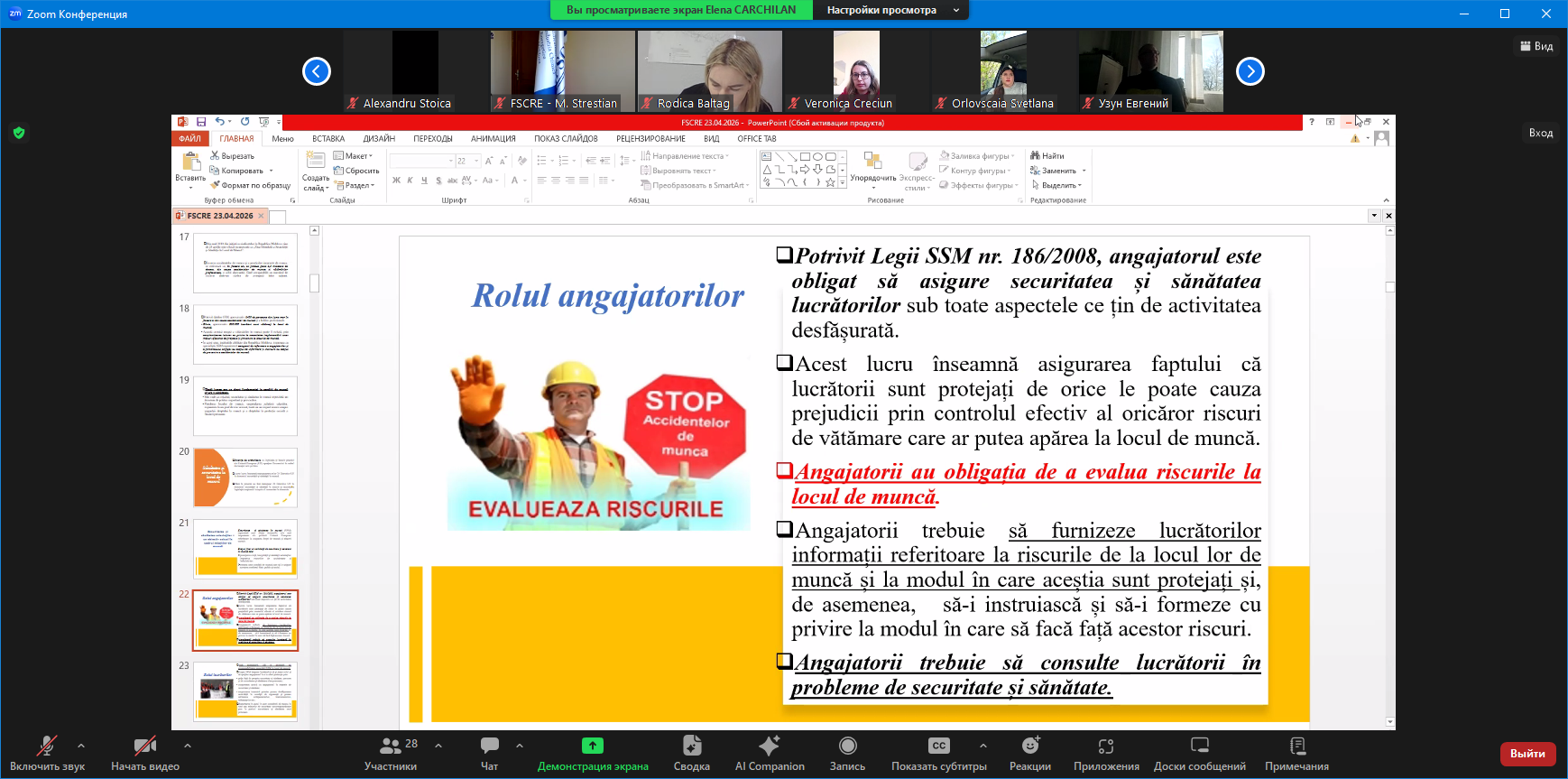The height and width of the screenshot is (779, 1568).
Task: Switch to the Вид view layout
Action: 1536,46
